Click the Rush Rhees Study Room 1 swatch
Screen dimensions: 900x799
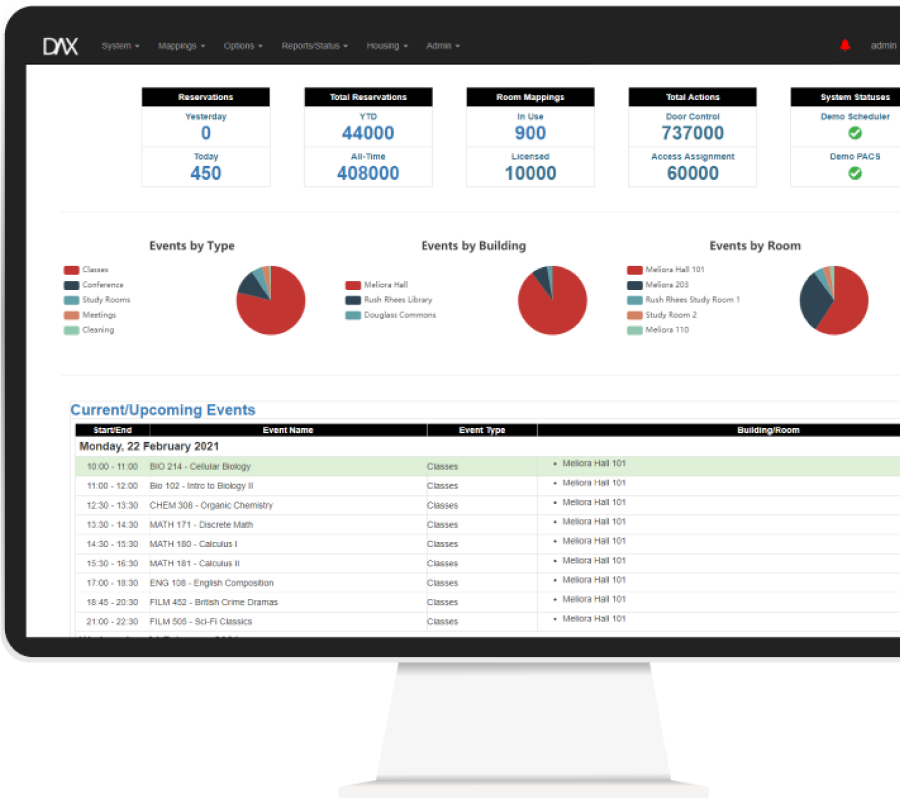(635, 300)
